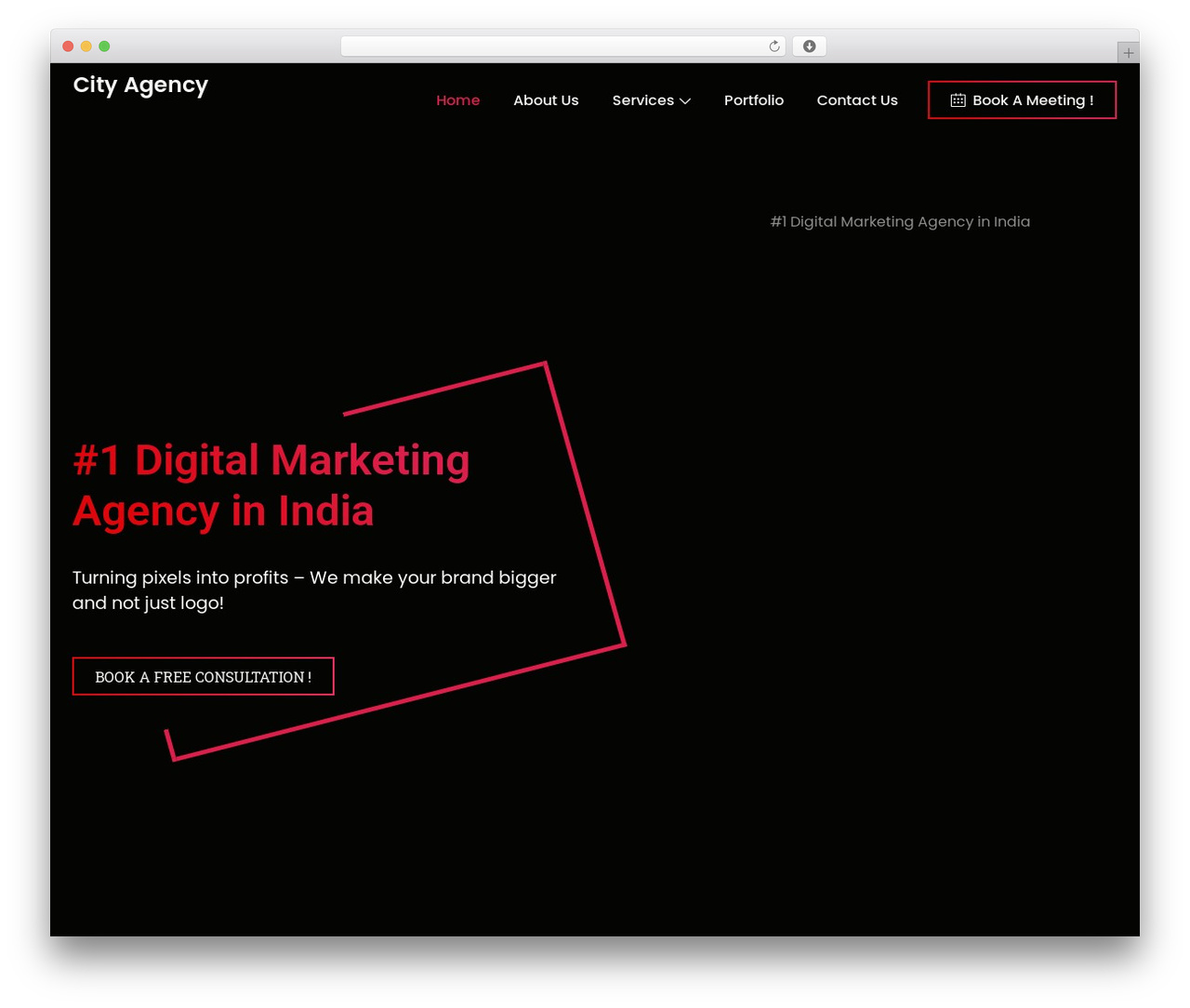
Task: Open the About Us page
Action: pyautogui.click(x=546, y=100)
